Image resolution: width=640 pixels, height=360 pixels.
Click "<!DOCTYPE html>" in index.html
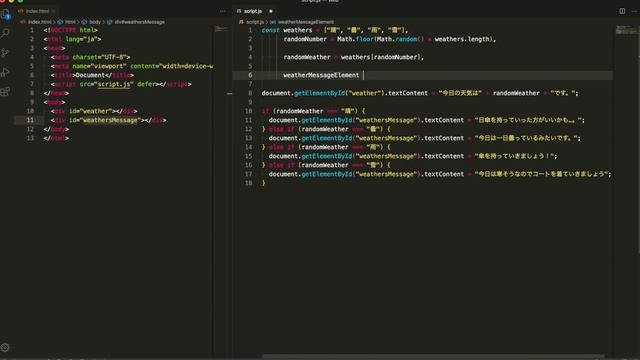point(71,30)
